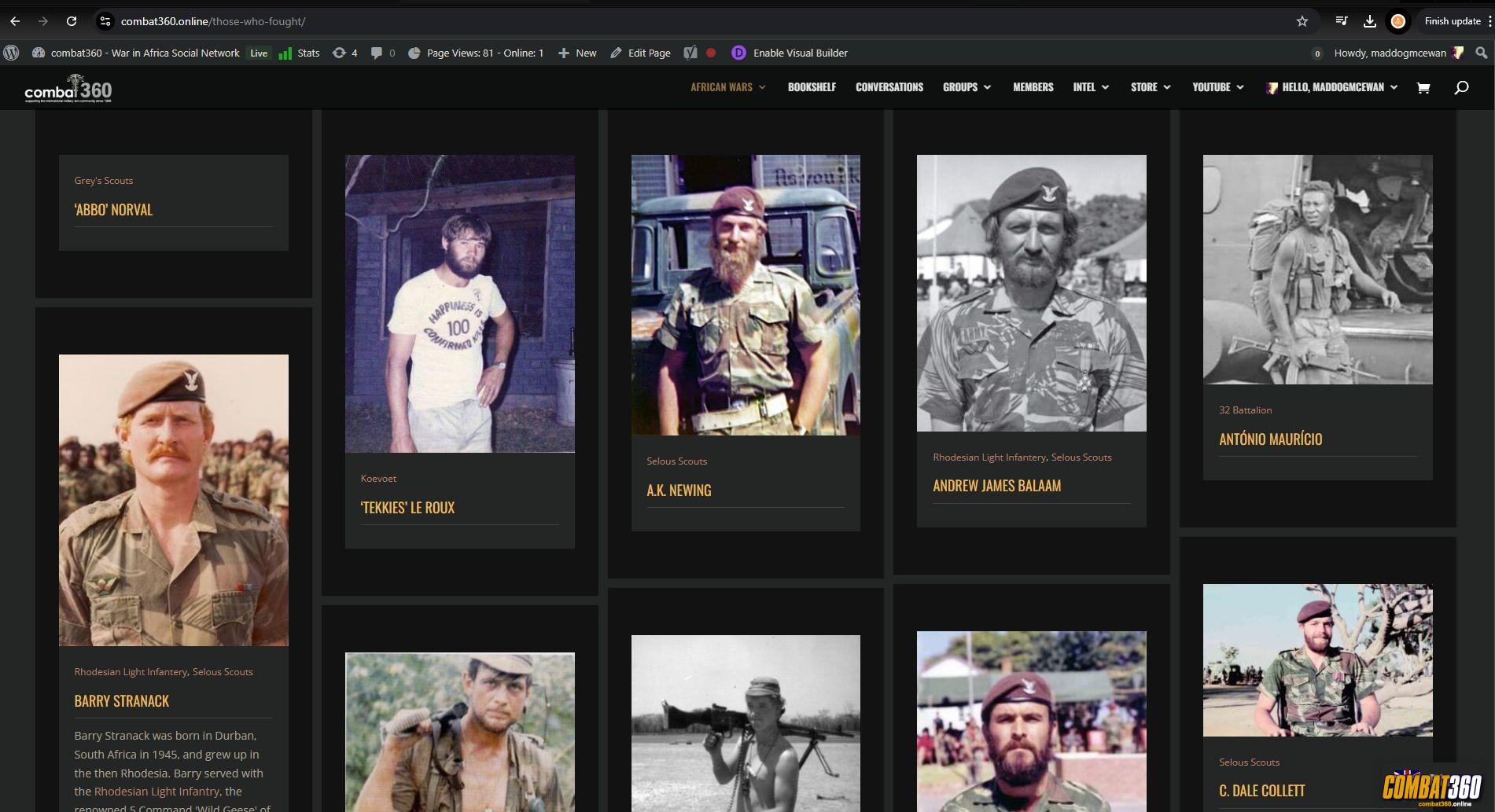This screenshot has height=812, width=1495.
Task: Open browser downloads icon
Action: tap(1369, 21)
